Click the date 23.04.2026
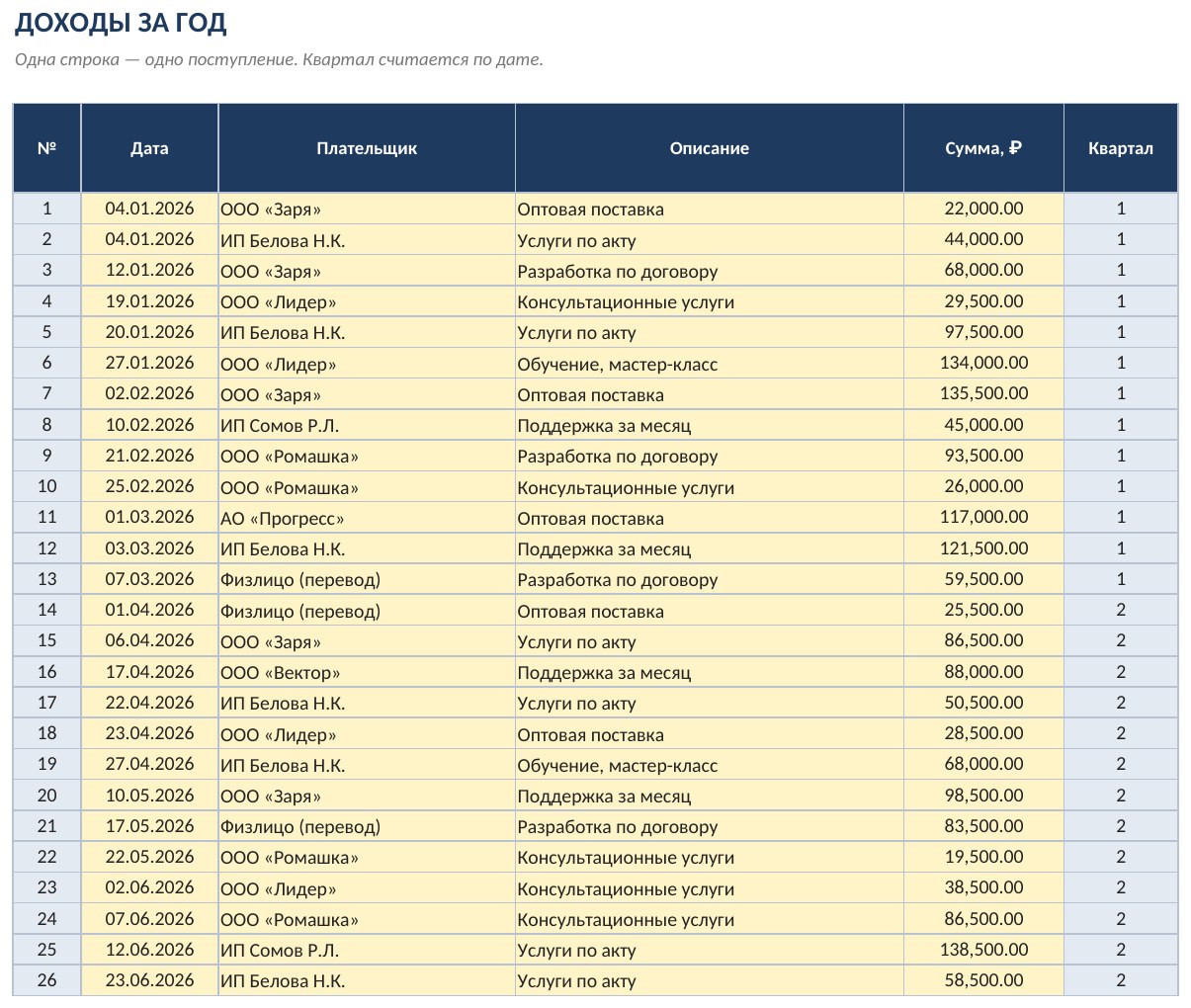Screen dimensions: 1191x1008 pos(149,733)
